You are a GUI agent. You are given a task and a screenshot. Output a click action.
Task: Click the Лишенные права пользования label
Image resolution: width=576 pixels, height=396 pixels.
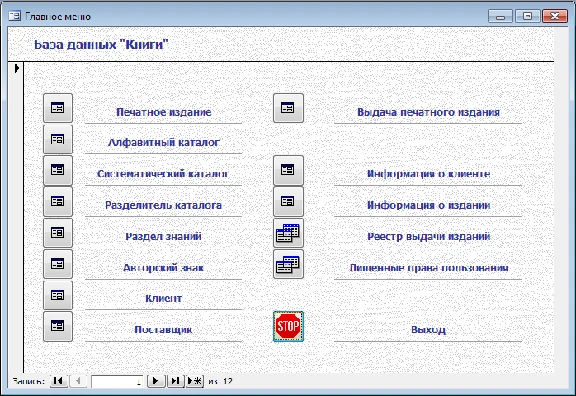click(429, 267)
